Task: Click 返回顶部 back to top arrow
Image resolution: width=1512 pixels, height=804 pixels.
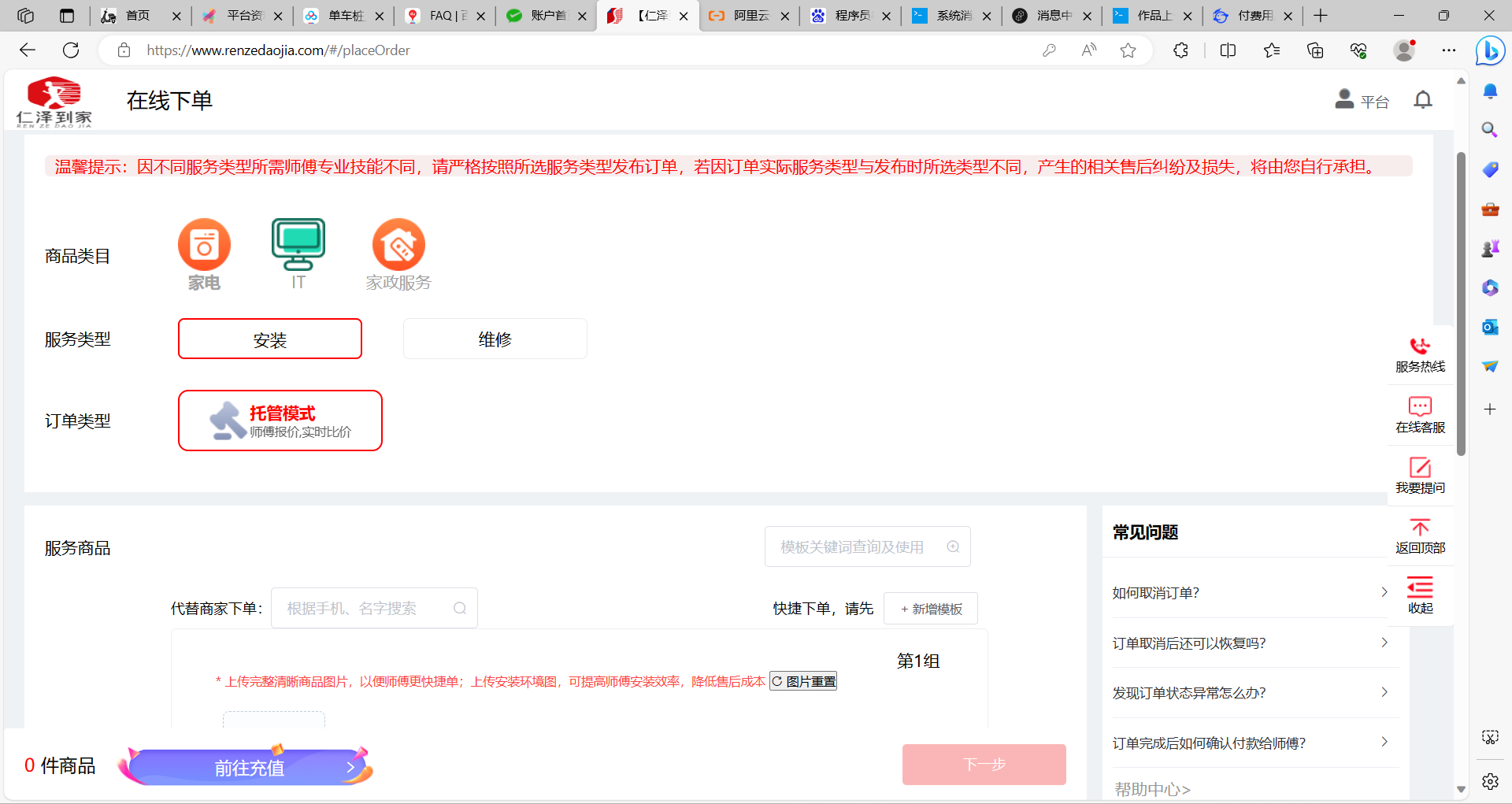Action: click(x=1420, y=528)
